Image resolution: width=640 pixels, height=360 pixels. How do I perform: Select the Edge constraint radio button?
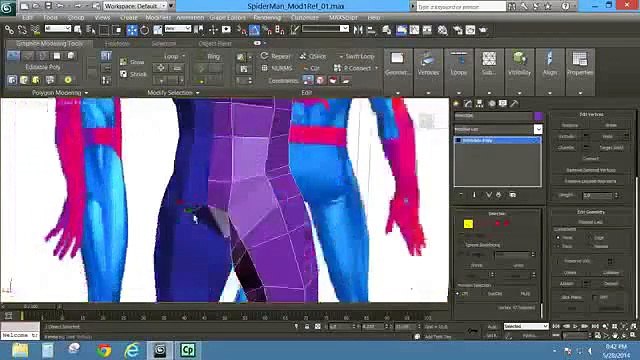pyautogui.click(x=590, y=238)
